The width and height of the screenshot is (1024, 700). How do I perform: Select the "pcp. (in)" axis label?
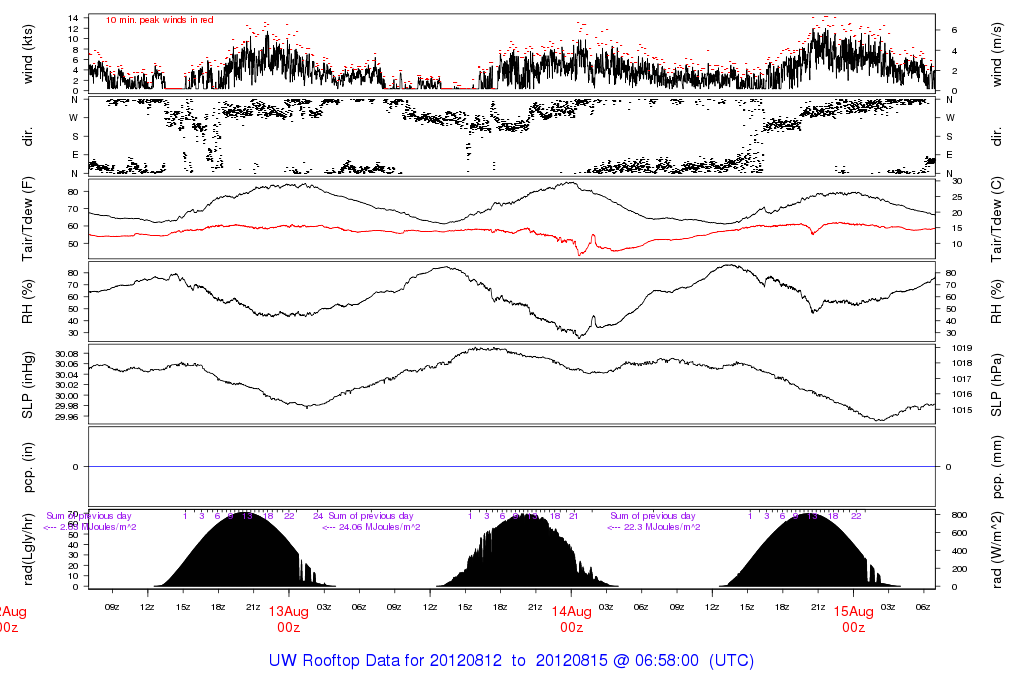[28, 467]
